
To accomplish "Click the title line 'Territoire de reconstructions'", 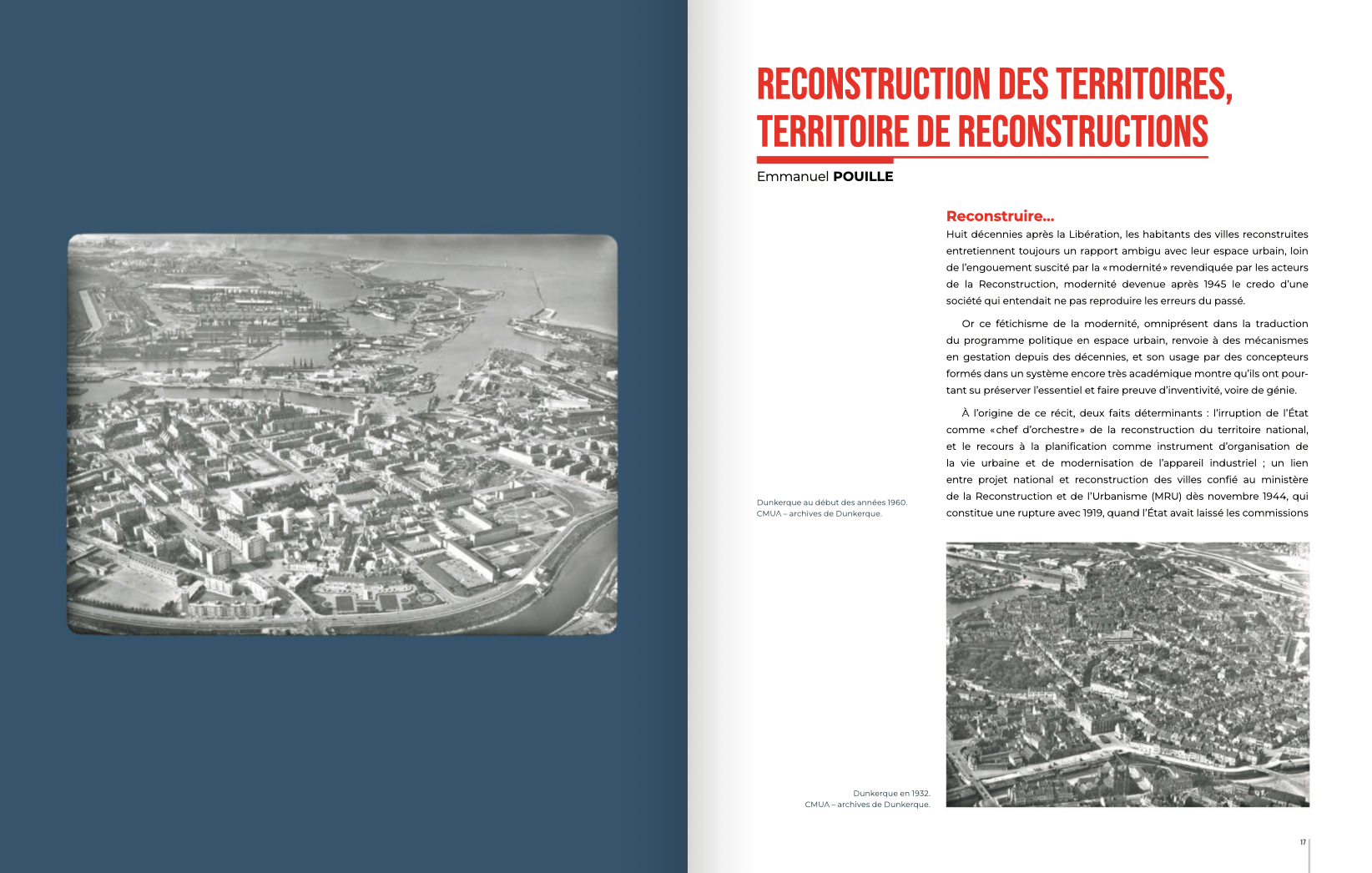I will point(981,132).
